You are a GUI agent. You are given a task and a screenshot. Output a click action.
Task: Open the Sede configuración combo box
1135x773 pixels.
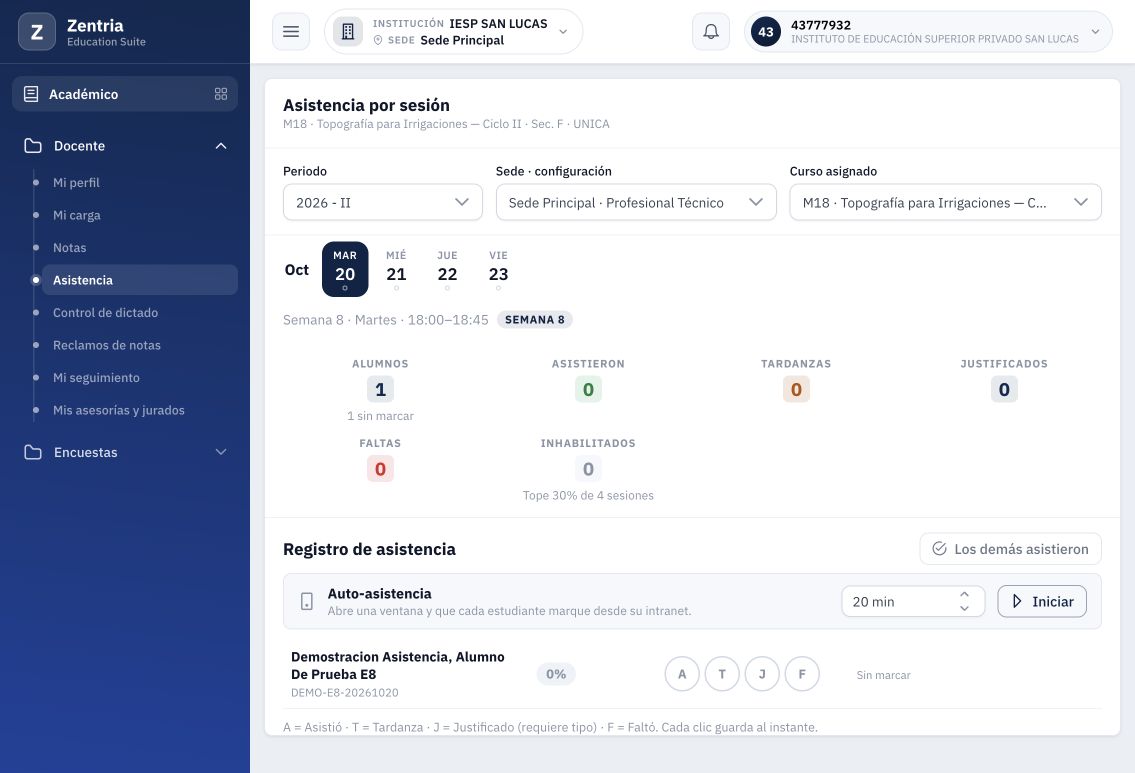click(636, 203)
